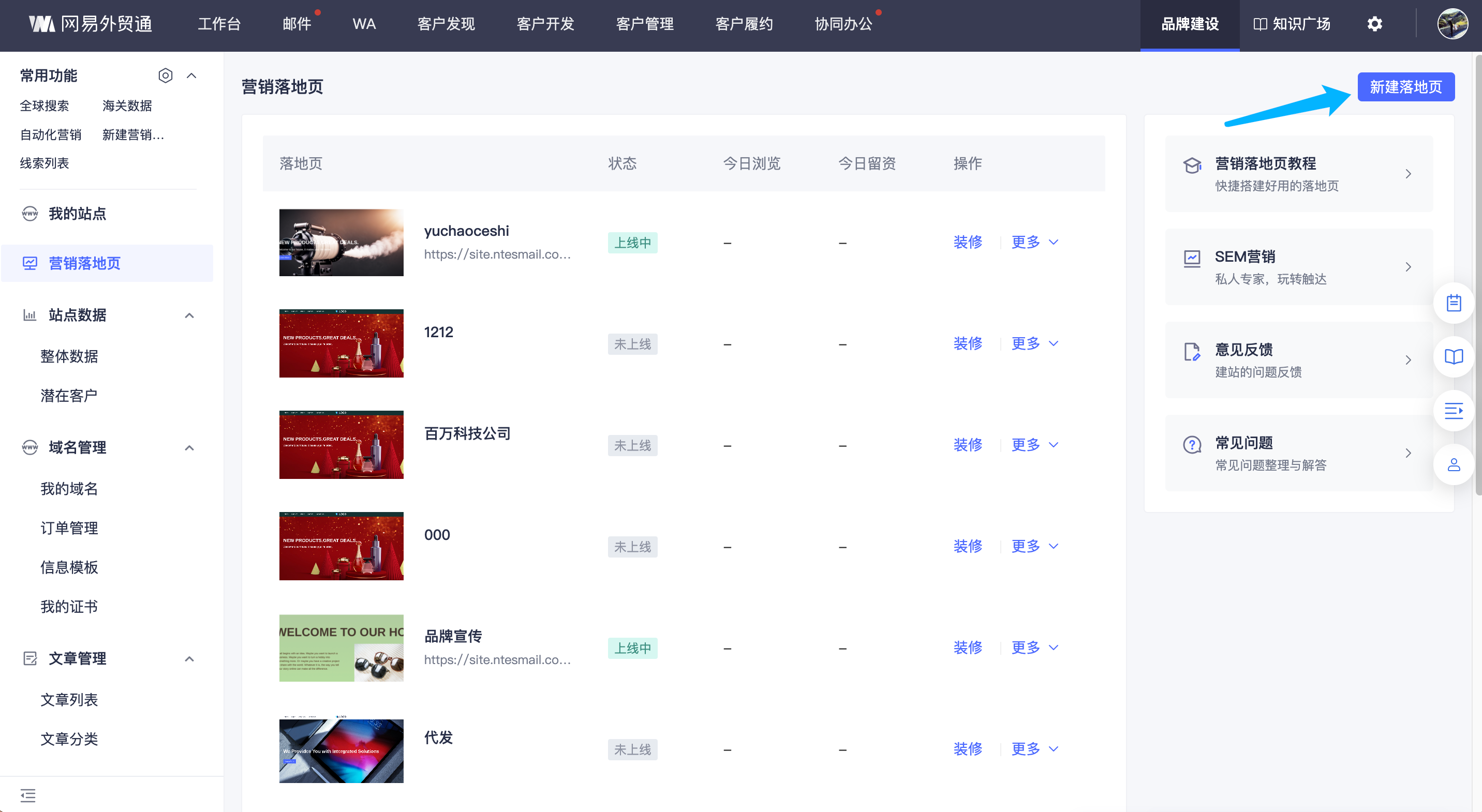Screen dimensions: 1482x812
Task: Click the hexagon settings icon beside 常用功能
Action: coord(165,76)
